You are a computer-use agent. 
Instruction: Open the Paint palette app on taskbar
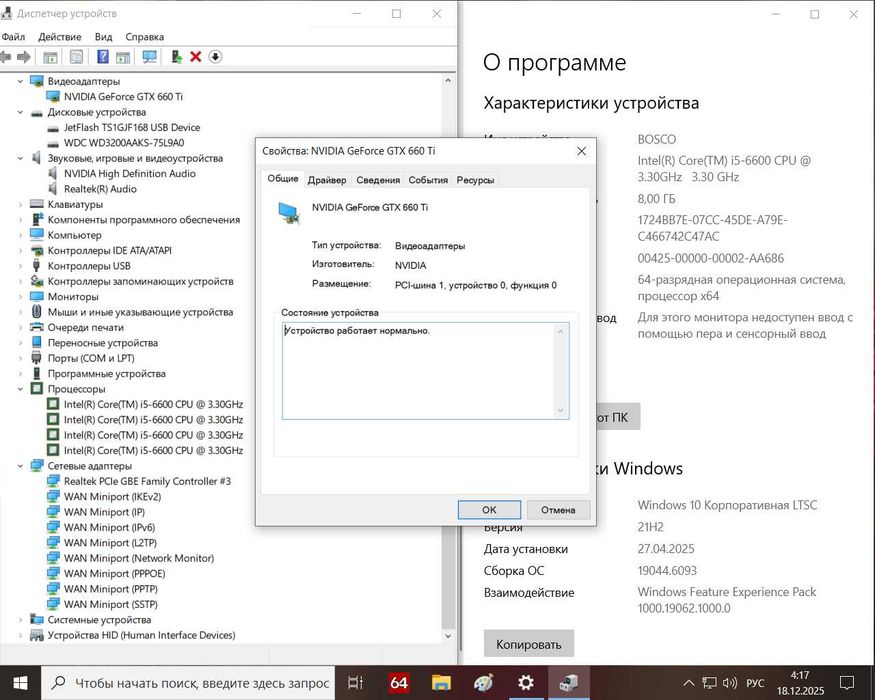tap(483, 683)
